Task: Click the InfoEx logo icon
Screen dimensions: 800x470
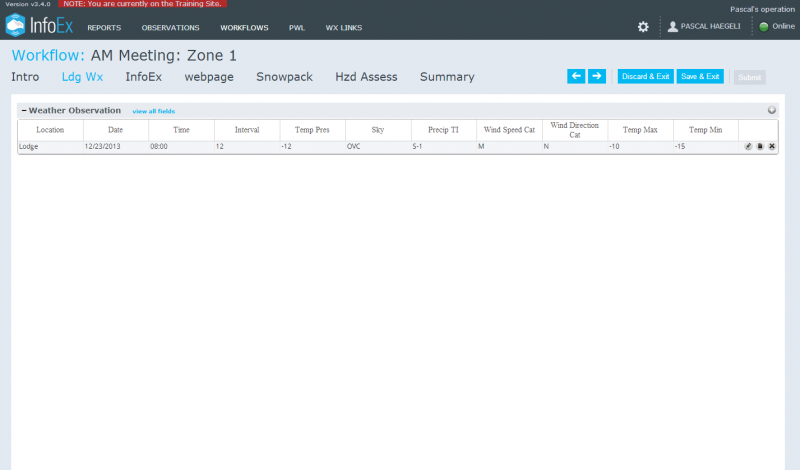Action: [15, 25]
